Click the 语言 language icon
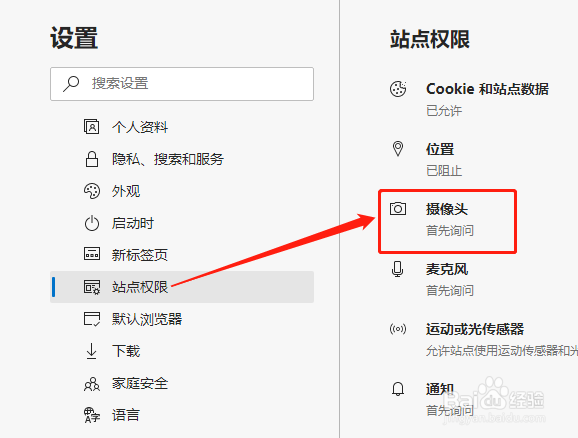The image size is (578, 438). tap(92, 415)
